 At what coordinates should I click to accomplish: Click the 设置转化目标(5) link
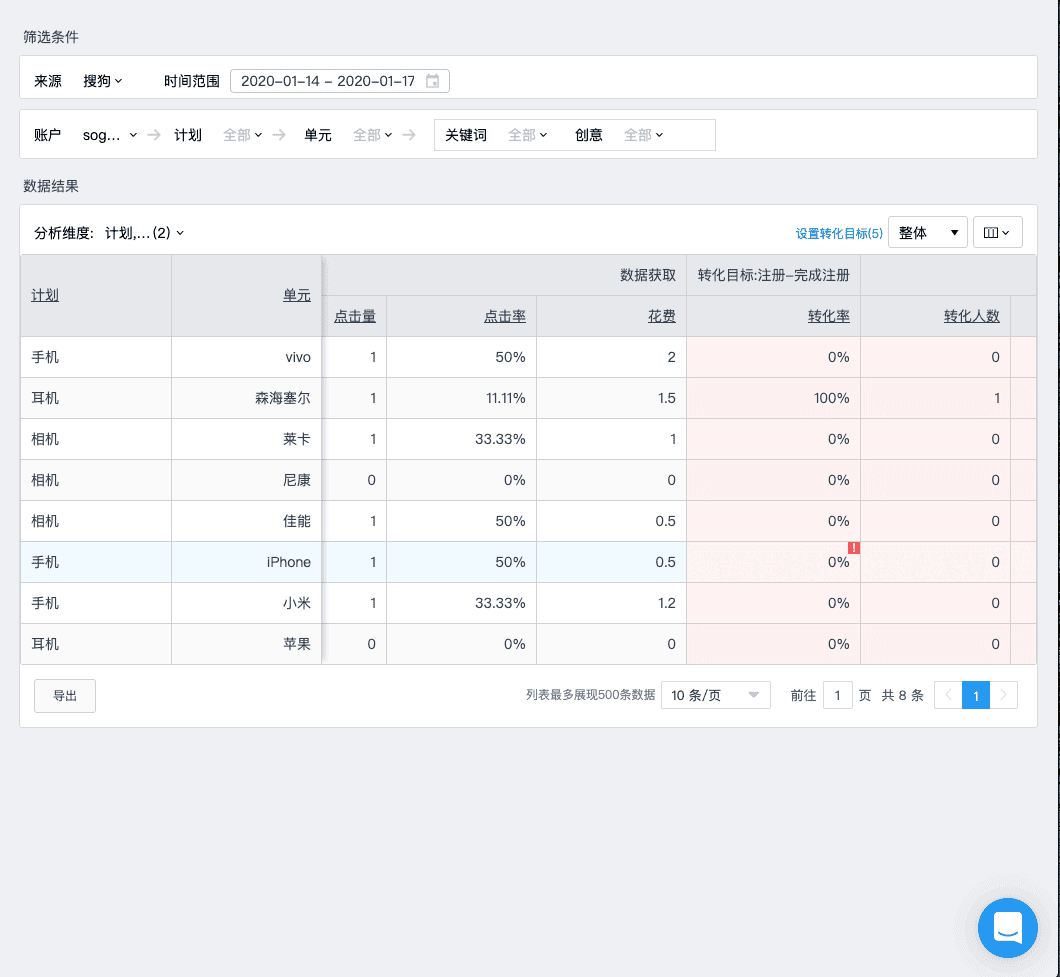(839, 233)
